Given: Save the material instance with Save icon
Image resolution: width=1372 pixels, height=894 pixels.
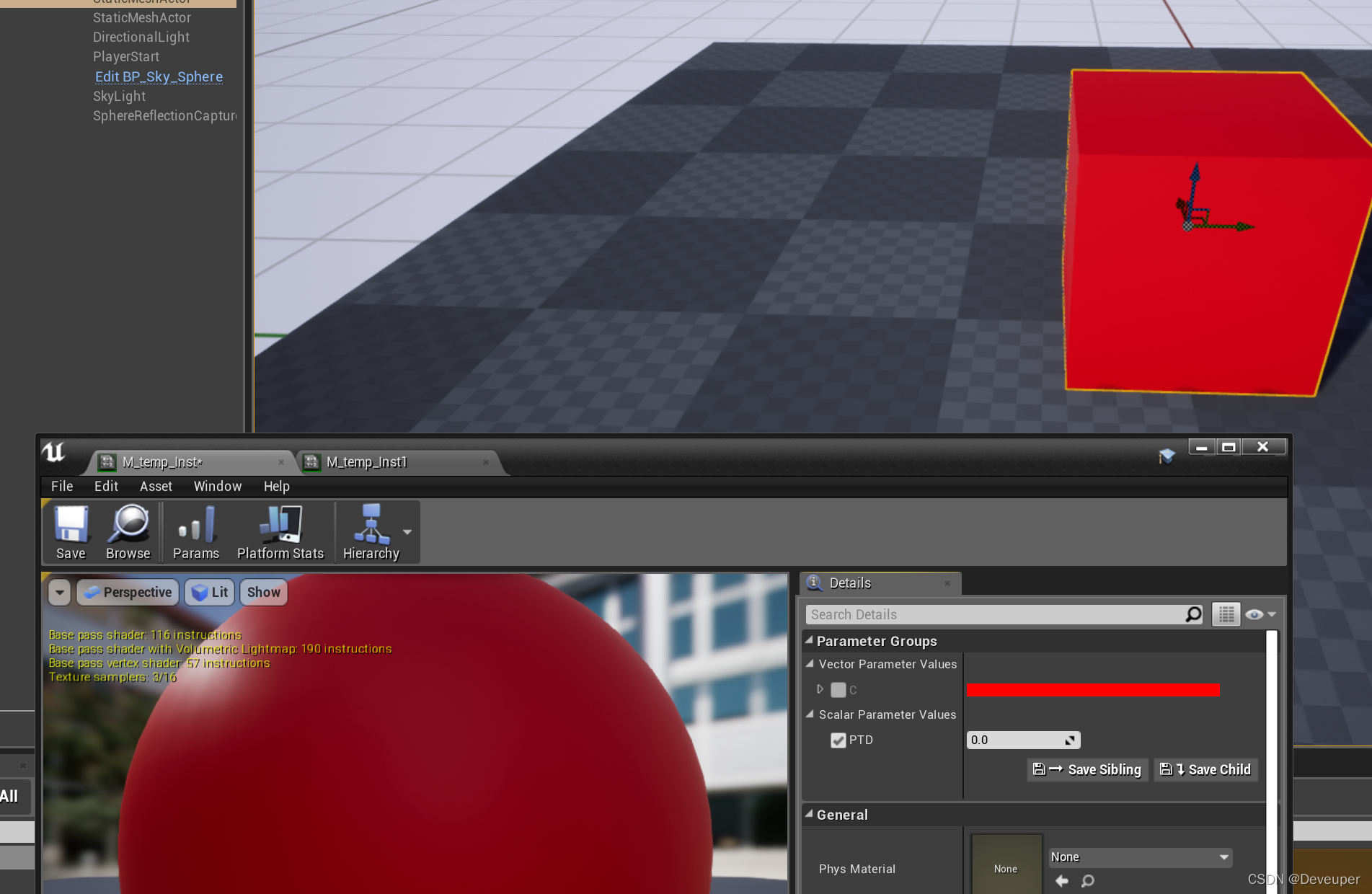Looking at the screenshot, I should click(x=71, y=532).
